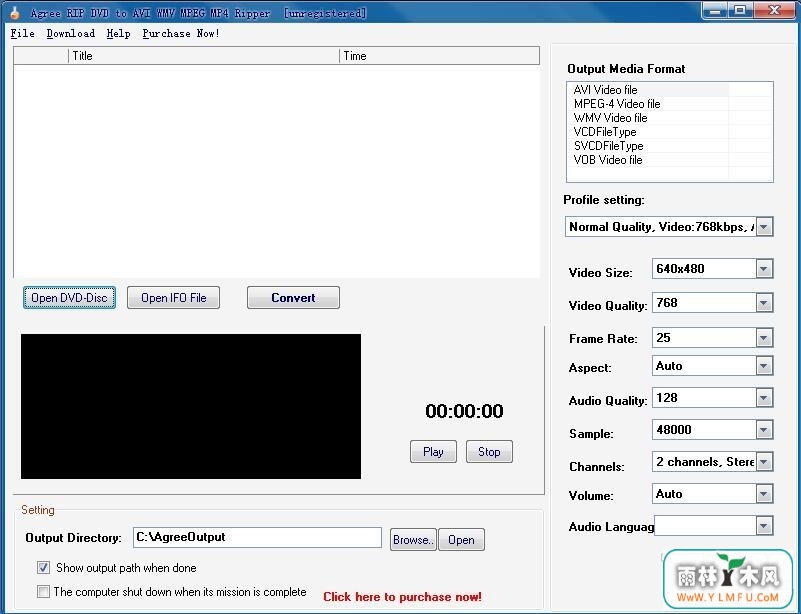The width and height of the screenshot is (801, 614).
Task: Click the application icon in title bar
Action: [x=15, y=12]
